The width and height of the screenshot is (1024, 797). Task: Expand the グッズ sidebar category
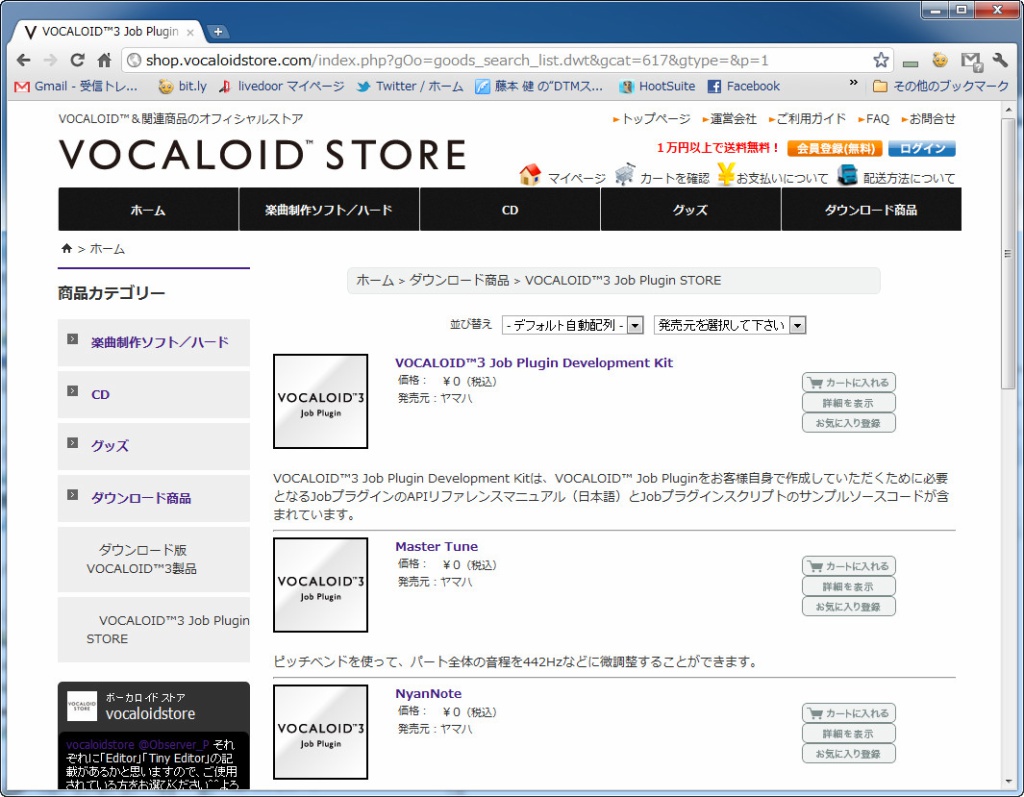(x=153, y=446)
